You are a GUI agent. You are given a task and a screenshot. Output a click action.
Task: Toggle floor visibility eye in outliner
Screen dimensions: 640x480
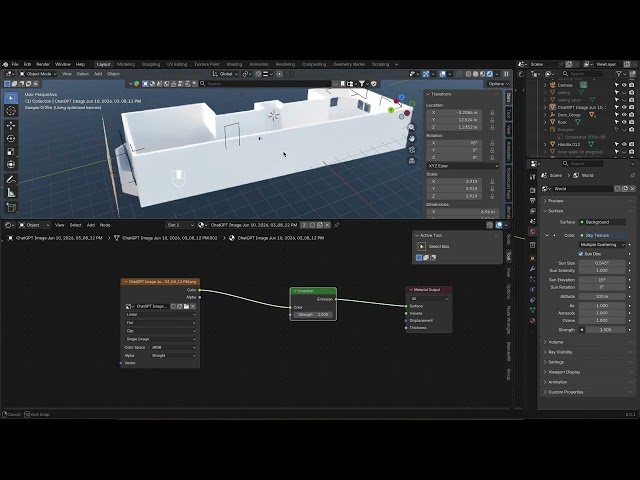[x=624, y=122]
